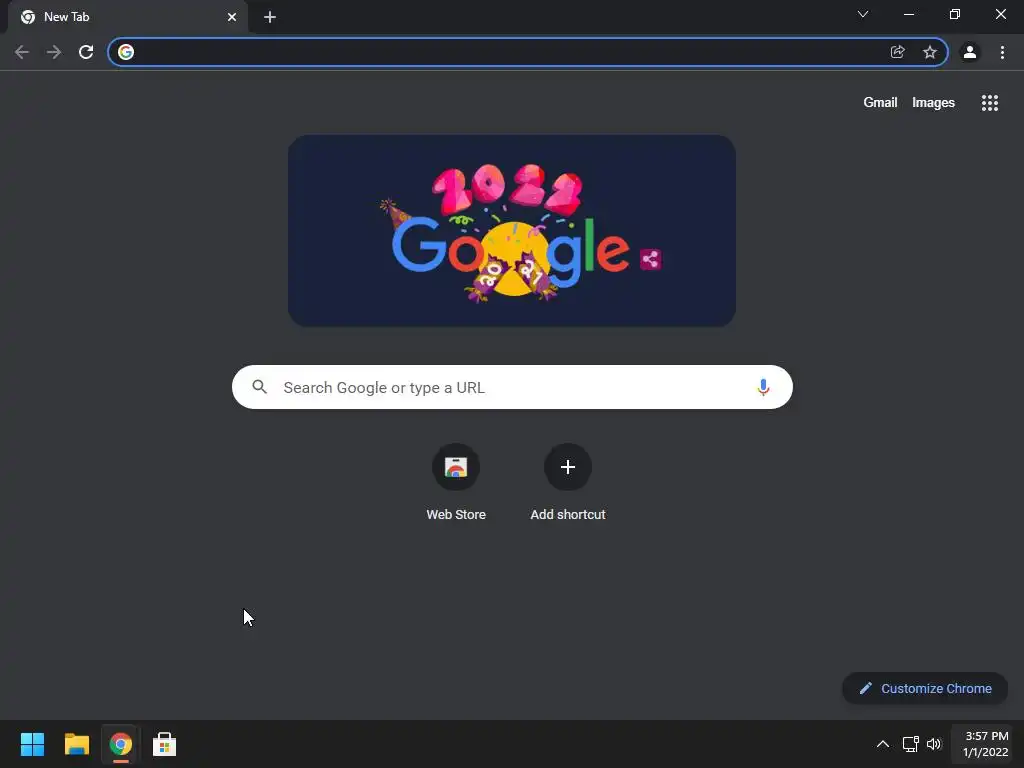The width and height of the screenshot is (1024, 768).
Task: Click the magnifier in the search box
Action: click(260, 387)
